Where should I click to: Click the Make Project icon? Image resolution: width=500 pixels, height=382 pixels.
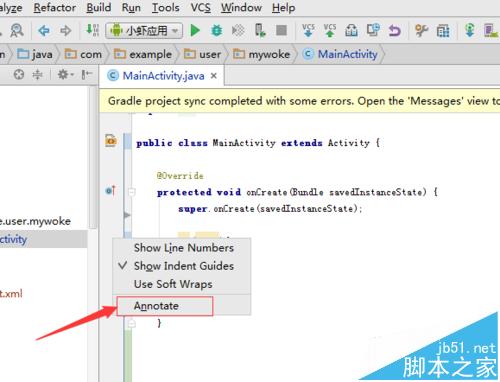92,30
